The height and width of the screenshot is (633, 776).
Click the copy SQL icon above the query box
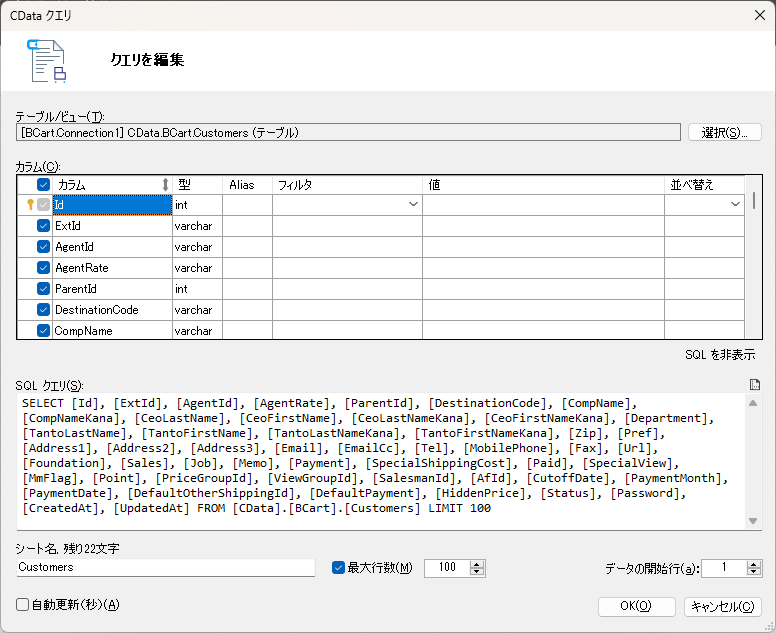(754, 384)
